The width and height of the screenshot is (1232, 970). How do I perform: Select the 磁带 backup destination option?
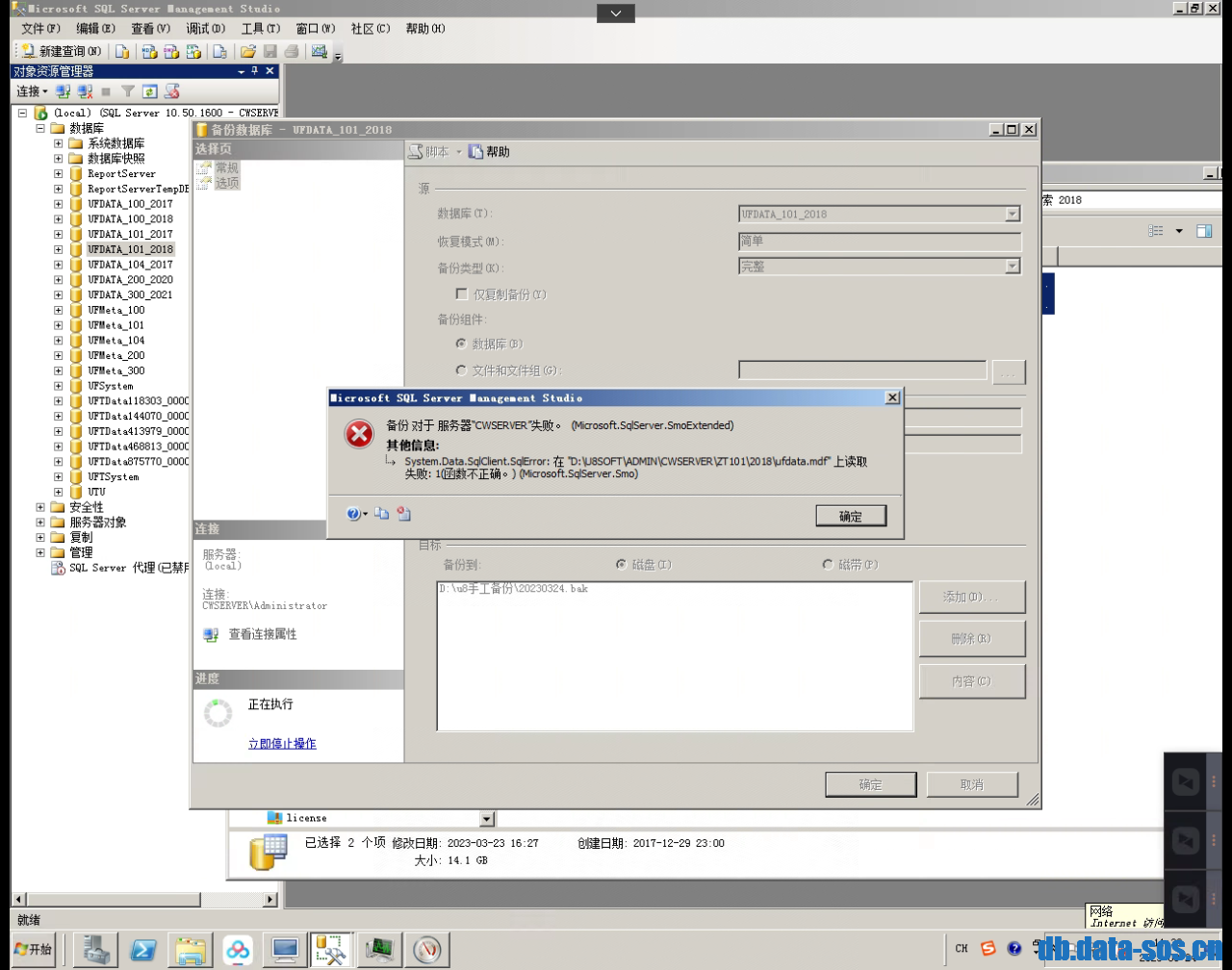pyautogui.click(x=829, y=565)
